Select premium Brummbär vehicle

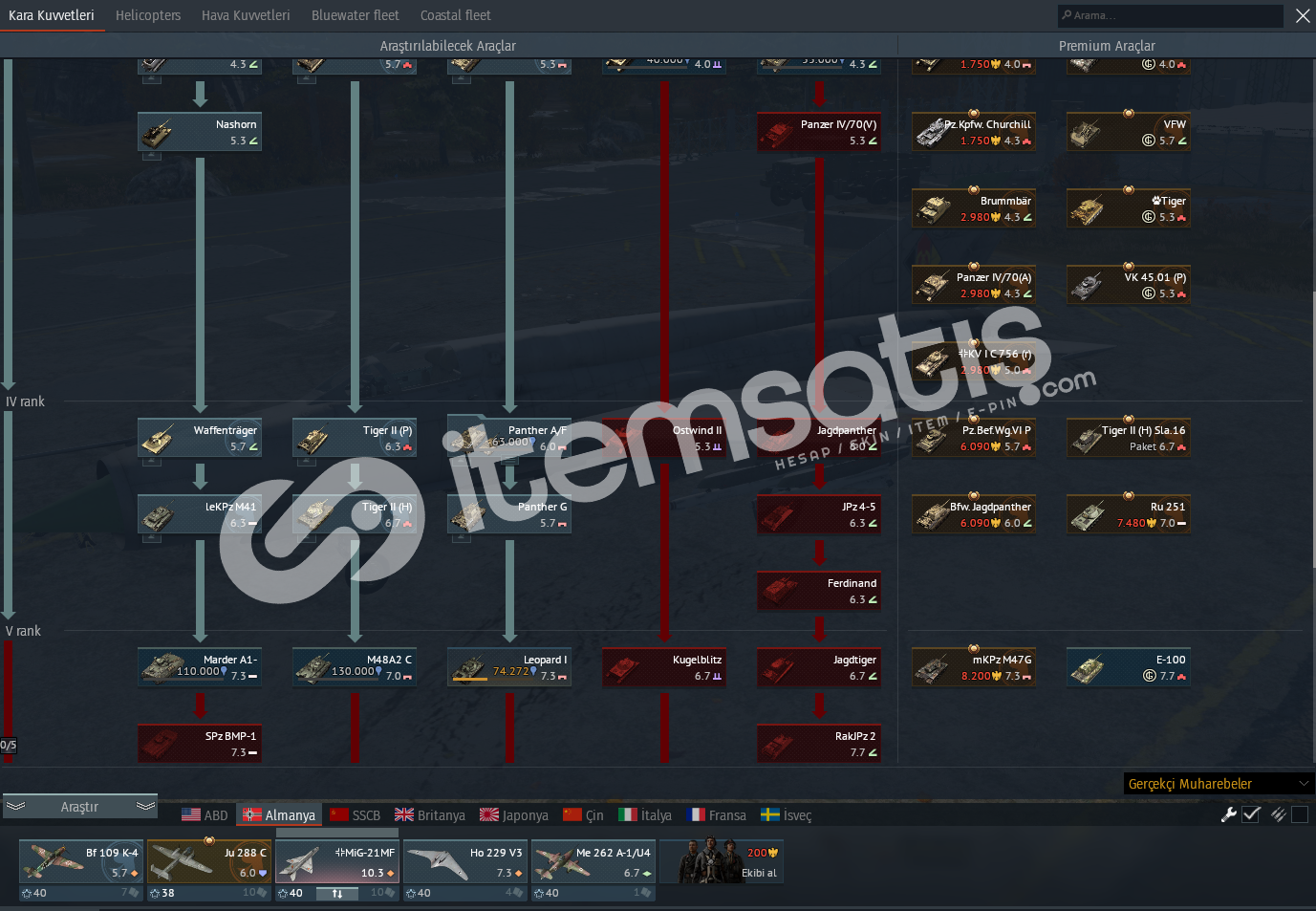pyautogui.click(x=974, y=208)
